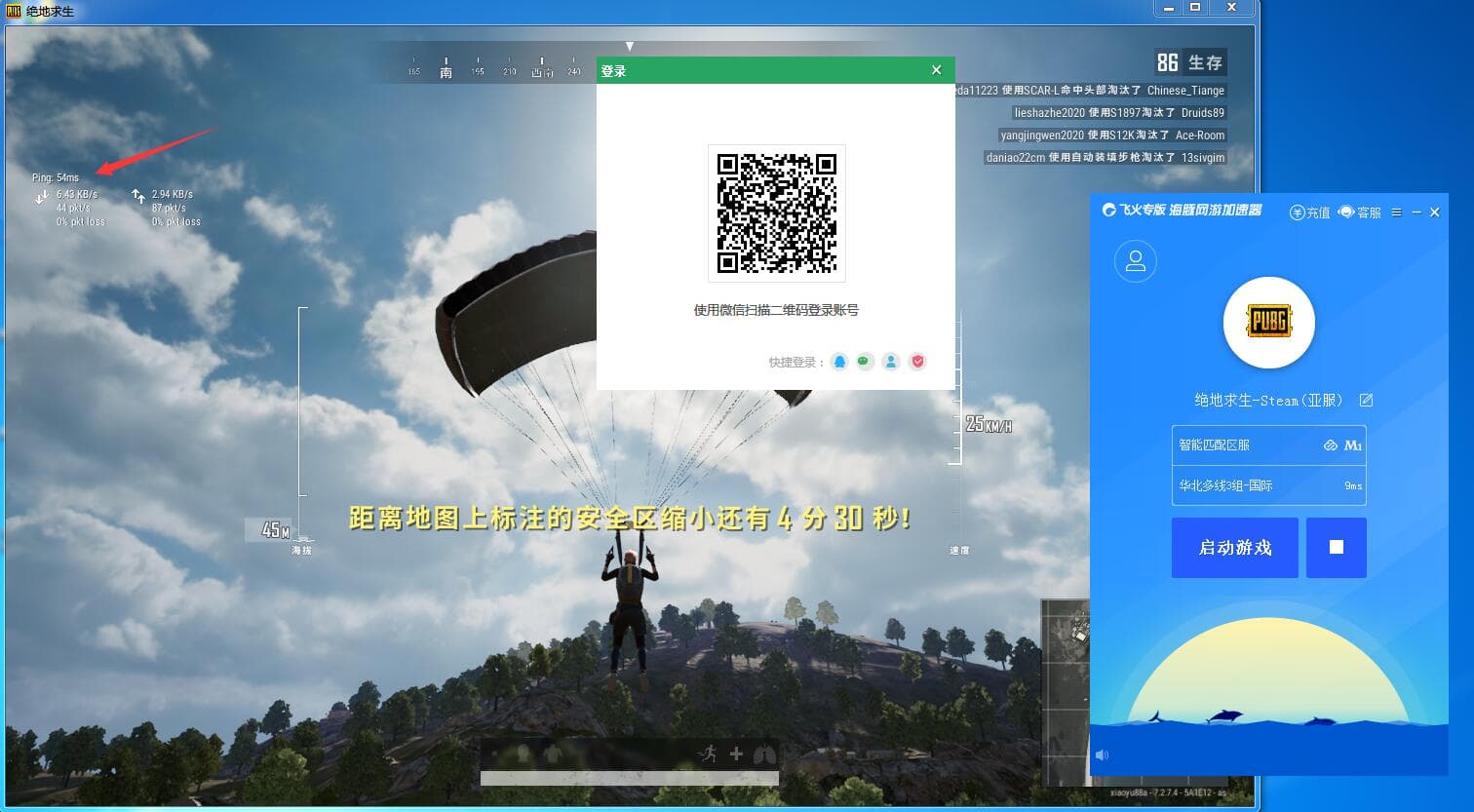Click the 25 KM/H speed indicator
This screenshot has height=812, width=1474.
(989, 424)
